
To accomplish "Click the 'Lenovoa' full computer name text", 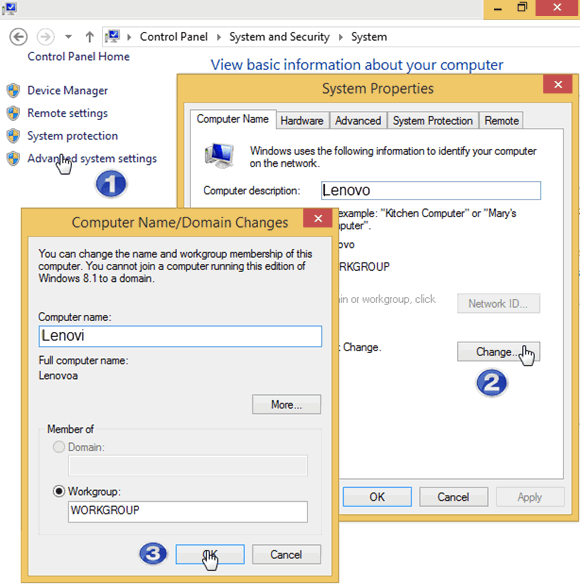I will pos(58,375).
